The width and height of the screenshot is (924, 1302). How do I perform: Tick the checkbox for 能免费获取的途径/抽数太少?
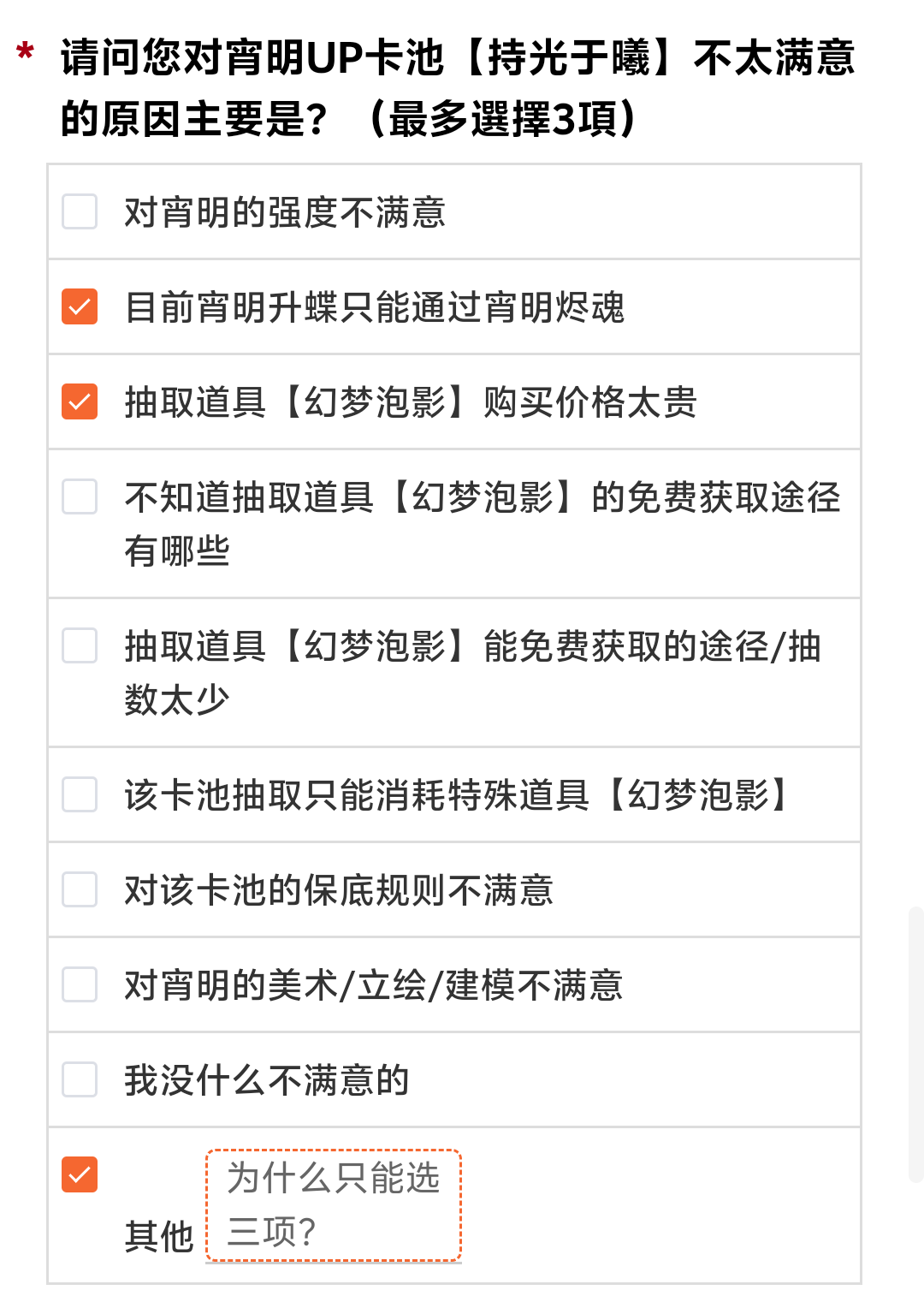coord(80,645)
